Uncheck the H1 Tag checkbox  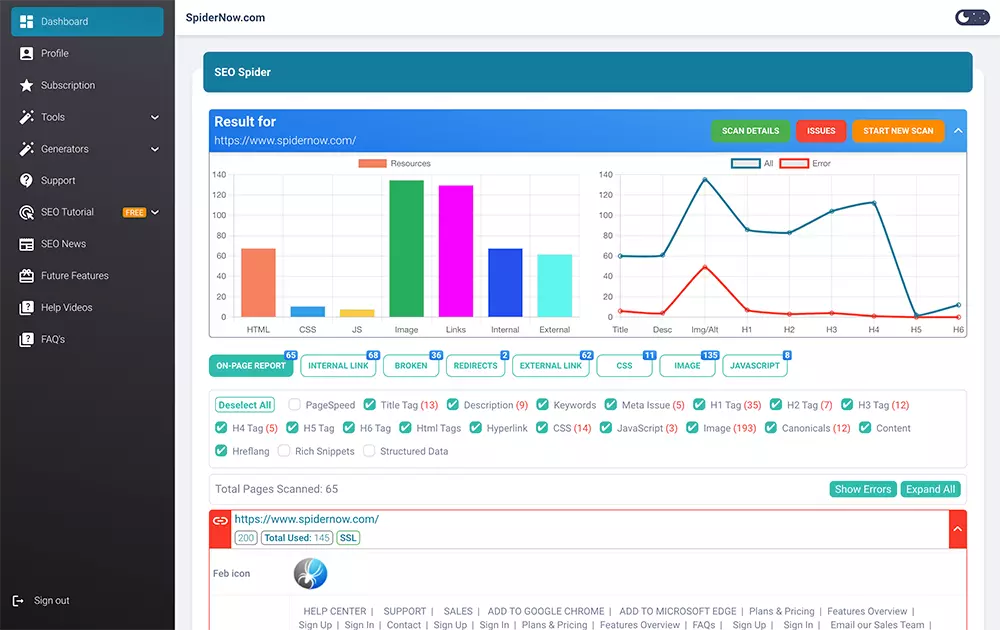699,404
